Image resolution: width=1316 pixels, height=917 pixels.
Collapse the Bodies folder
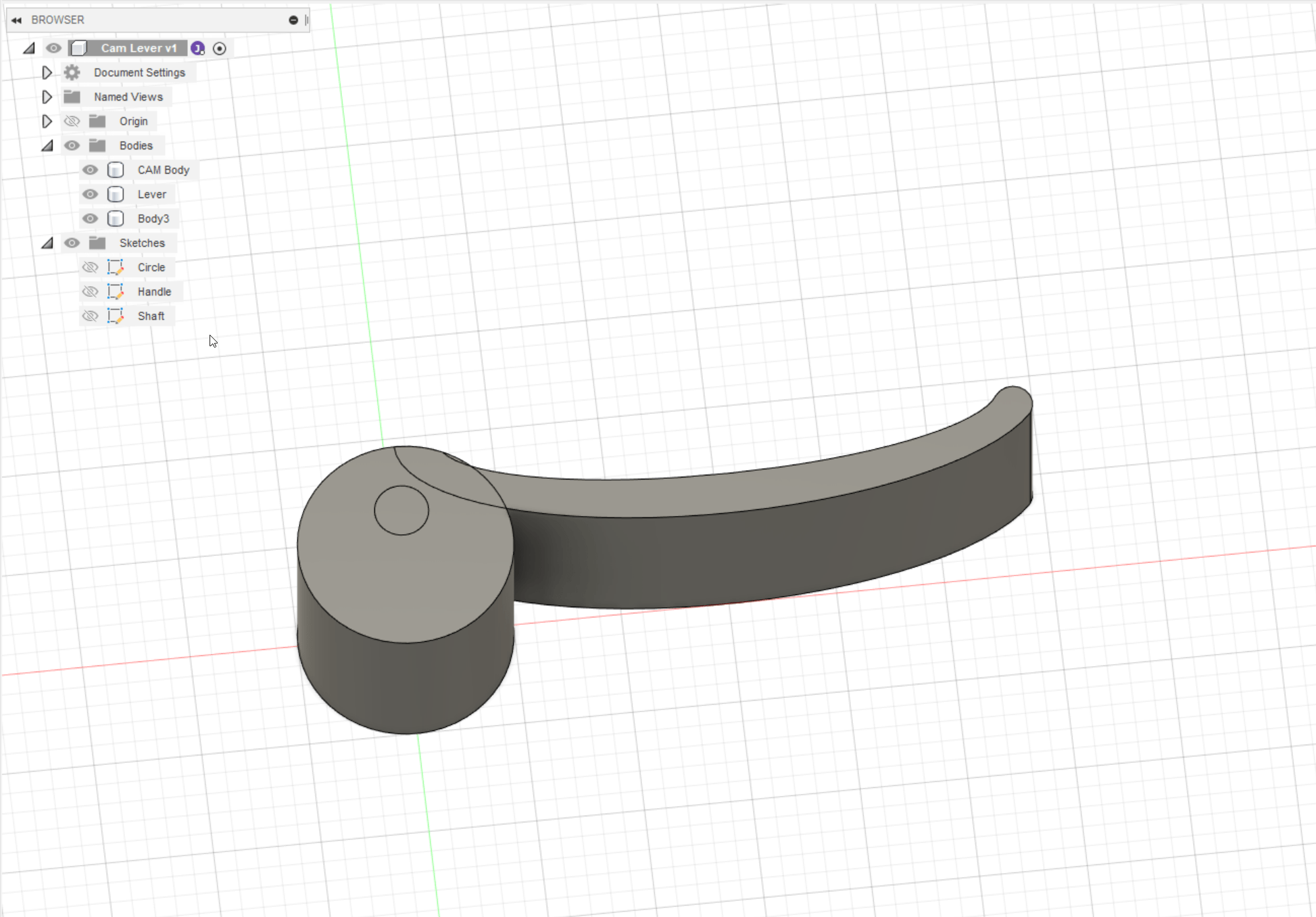pyautogui.click(x=47, y=145)
